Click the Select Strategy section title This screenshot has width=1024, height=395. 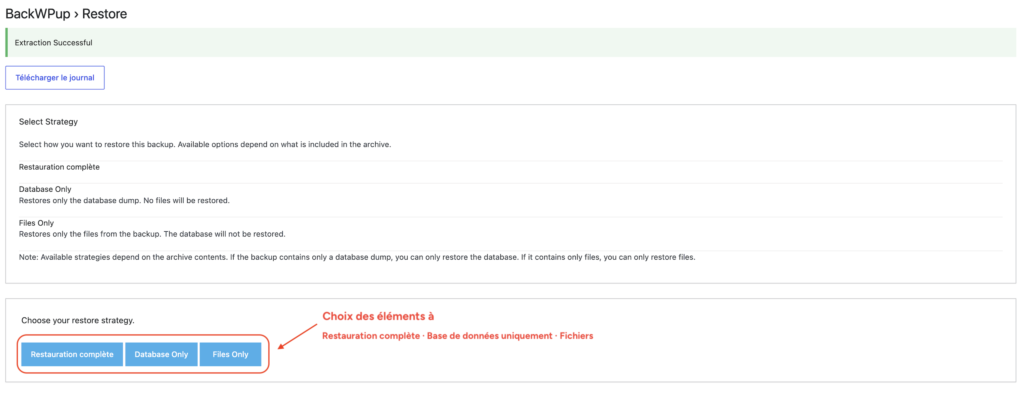[x=49, y=122]
